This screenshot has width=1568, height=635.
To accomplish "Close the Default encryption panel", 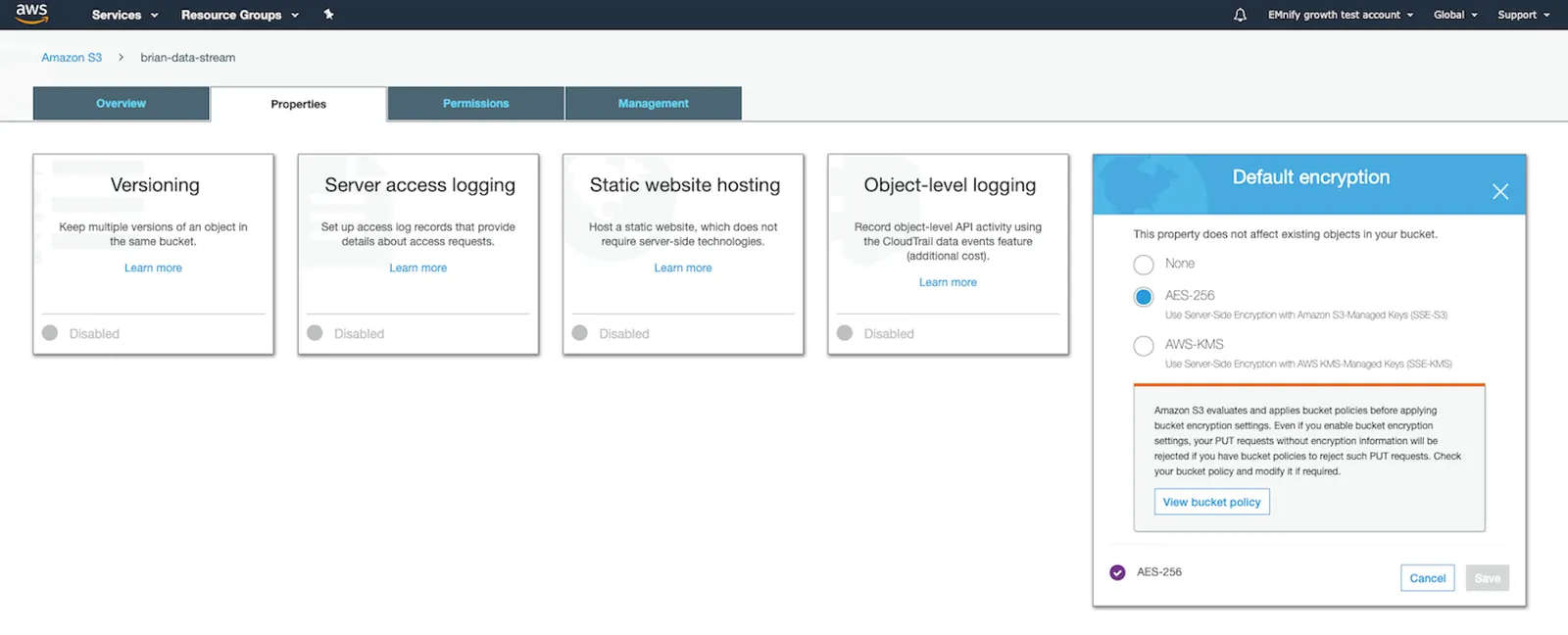I will coord(1500,192).
